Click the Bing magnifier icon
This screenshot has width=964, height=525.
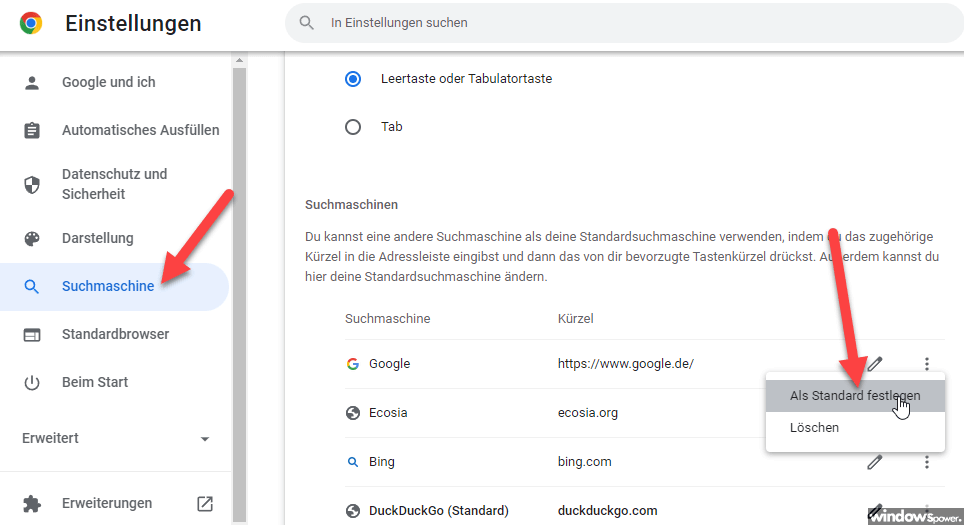click(x=353, y=462)
